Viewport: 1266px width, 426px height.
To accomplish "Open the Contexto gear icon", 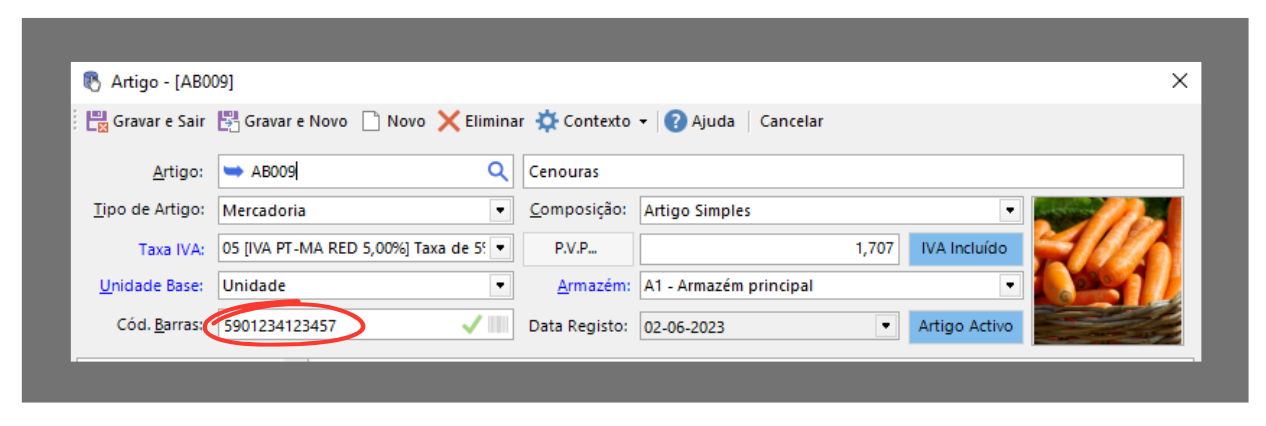I will 547,121.
